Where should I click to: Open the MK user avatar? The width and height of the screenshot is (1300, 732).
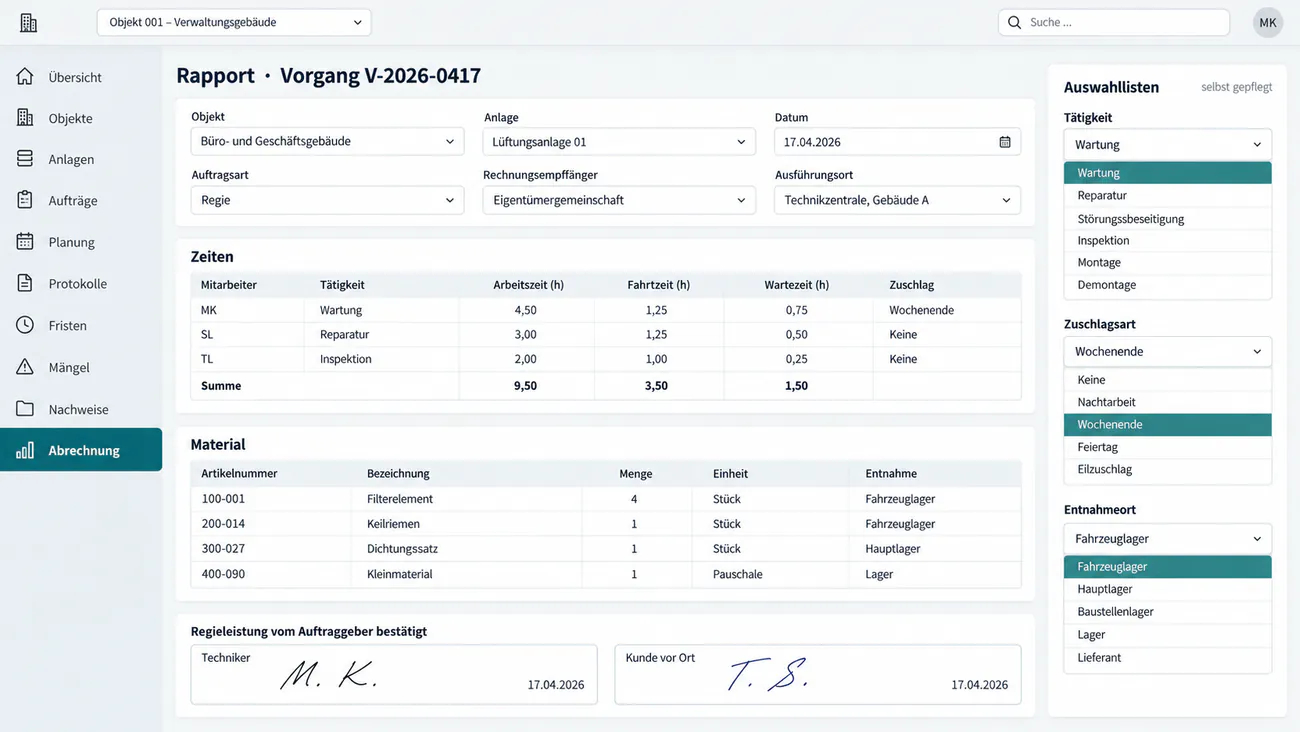(x=1268, y=22)
